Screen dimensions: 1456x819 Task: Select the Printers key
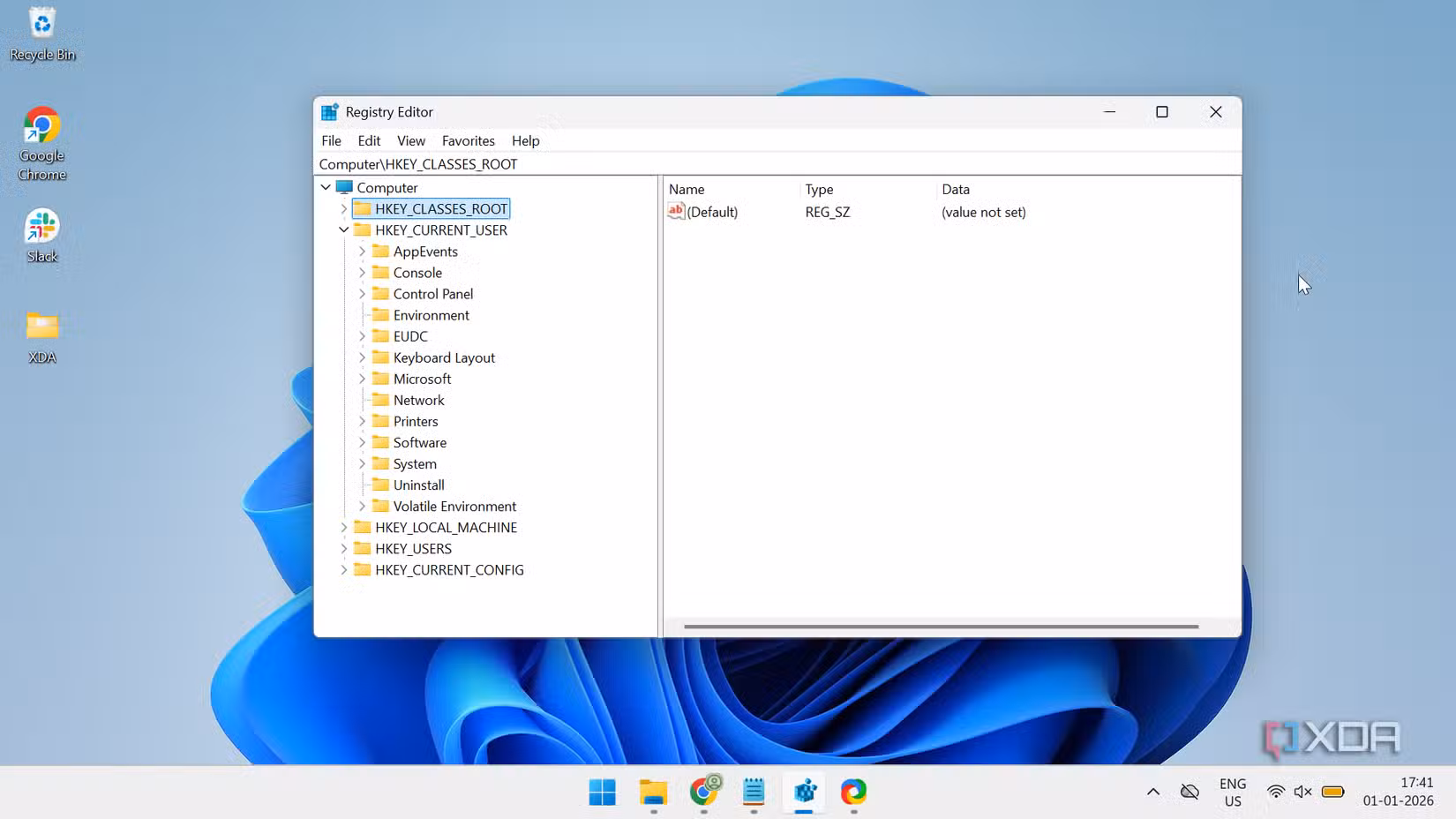pyautogui.click(x=416, y=421)
